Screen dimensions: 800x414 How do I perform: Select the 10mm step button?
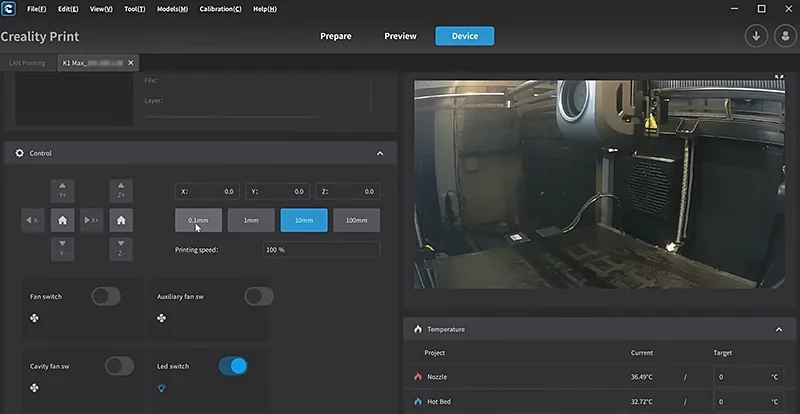click(304, 220)
